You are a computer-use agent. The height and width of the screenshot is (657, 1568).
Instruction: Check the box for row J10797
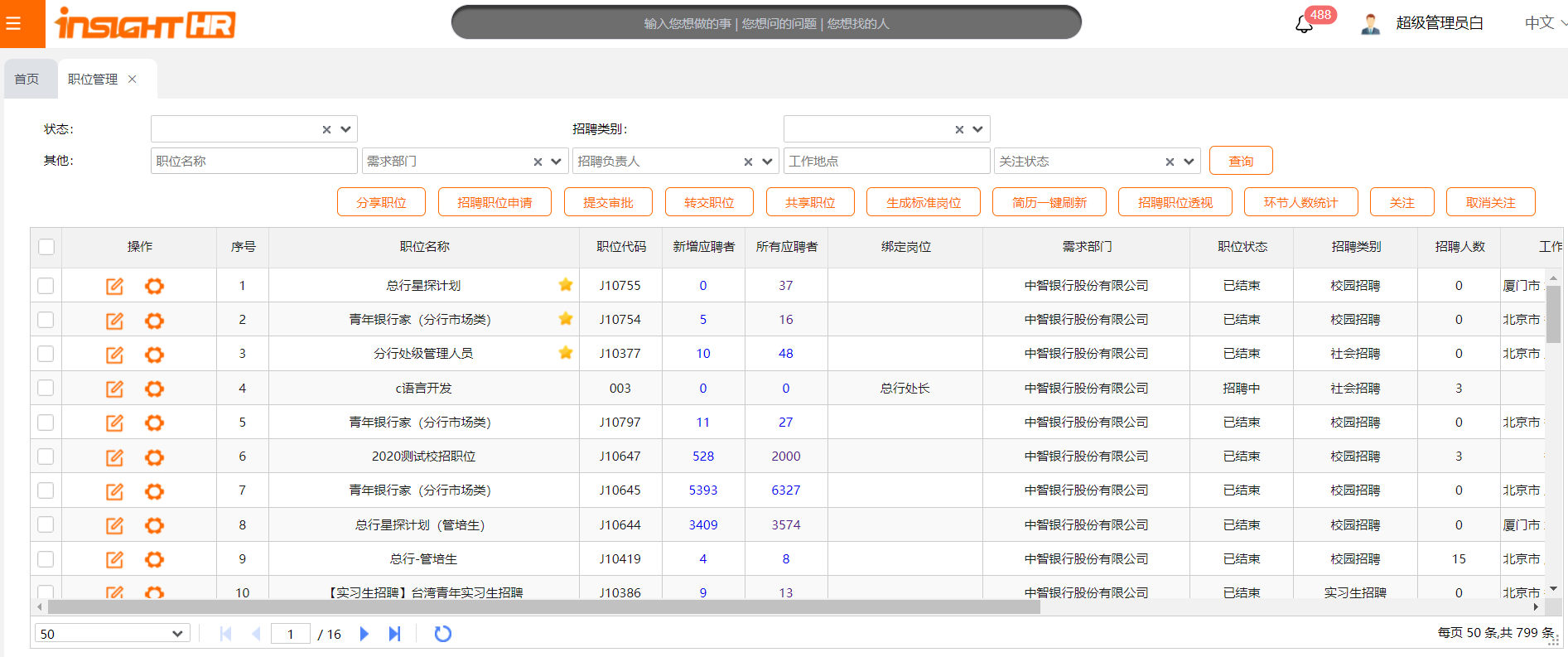(x=46, y=423)
